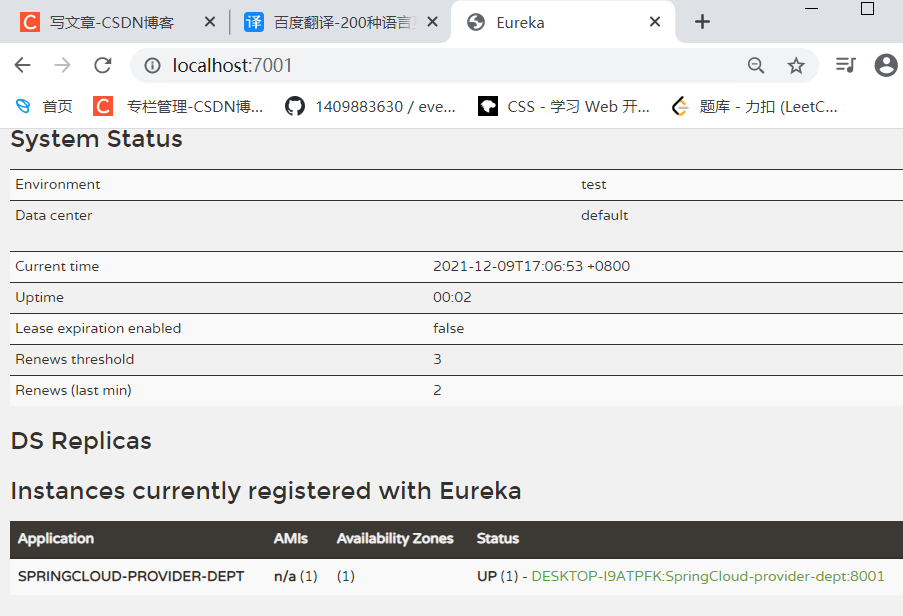Close the 写文章-CSDN博客 tab
Image resolution: width=903 pixels, height=616 pixels.
[x=210, y=22]
